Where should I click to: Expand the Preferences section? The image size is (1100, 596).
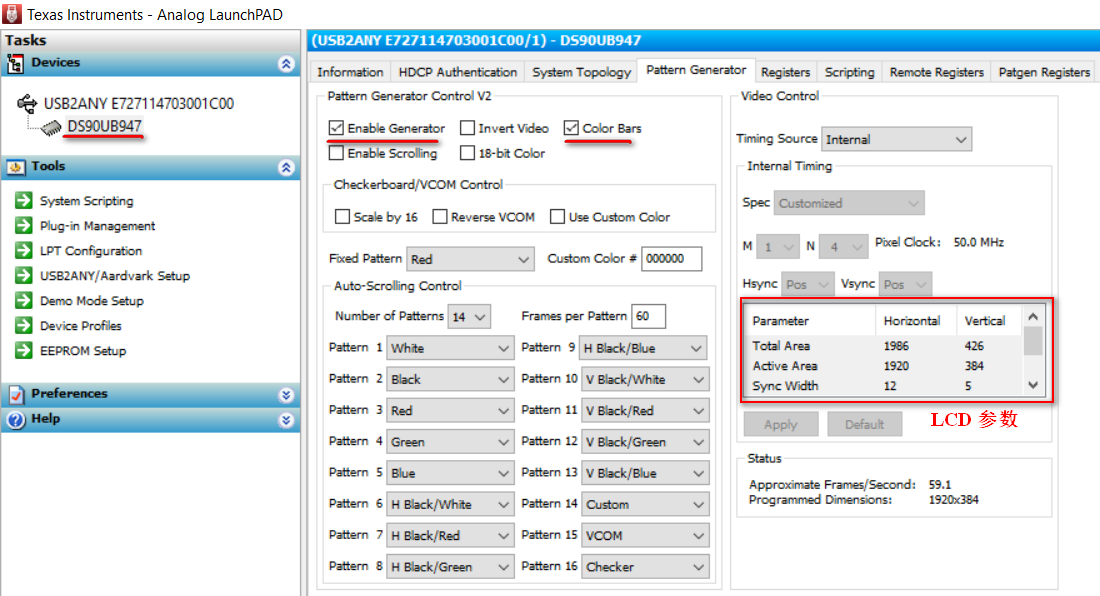tap(287, 394)
